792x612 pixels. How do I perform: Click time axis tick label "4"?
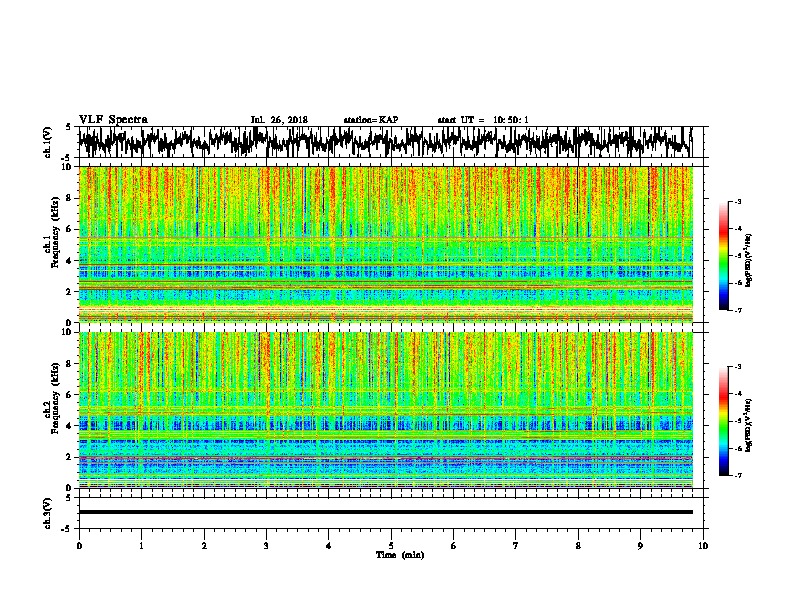[x=329, y=546]
